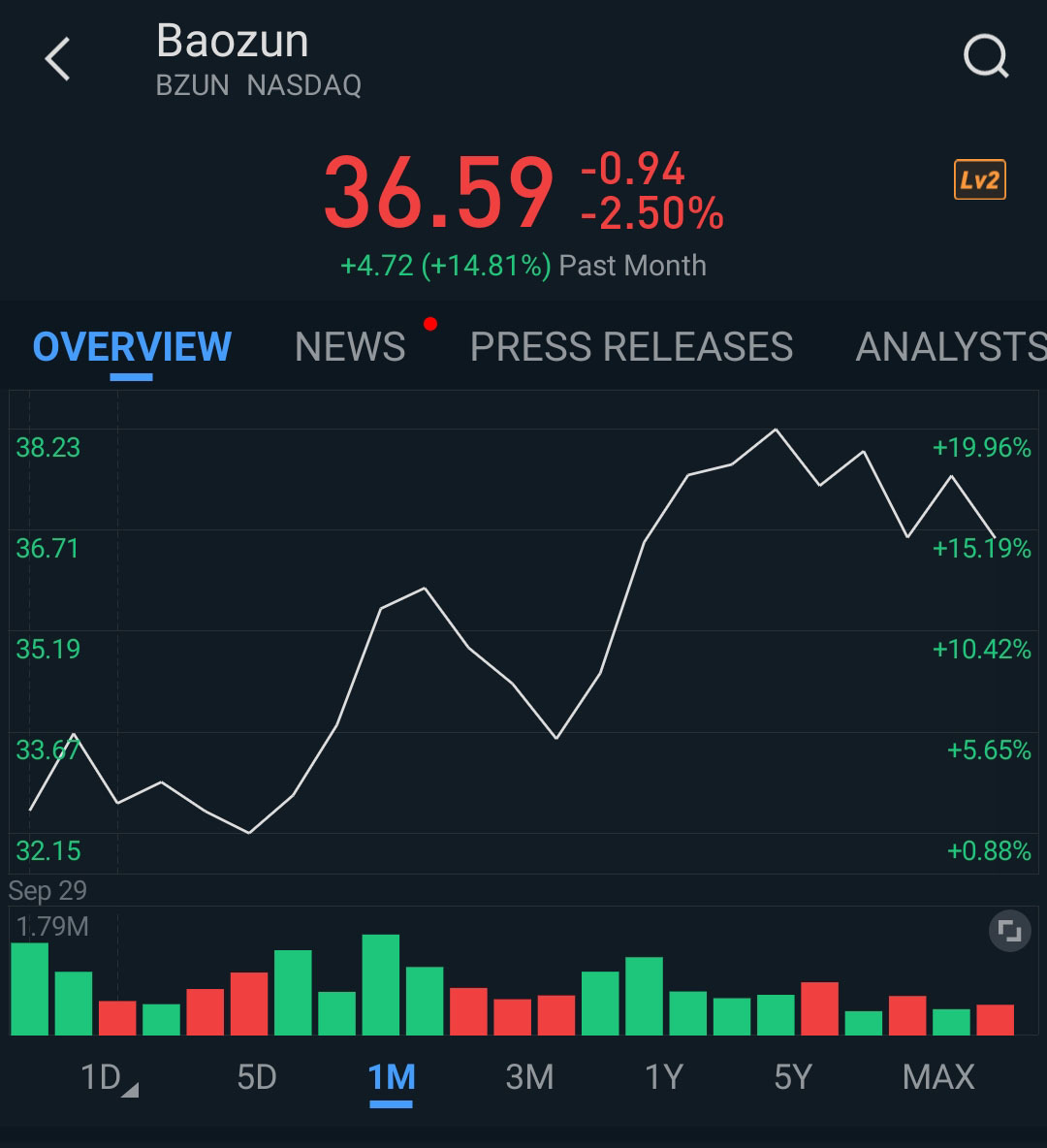Open the search magnifier icon

pos(986,55)
